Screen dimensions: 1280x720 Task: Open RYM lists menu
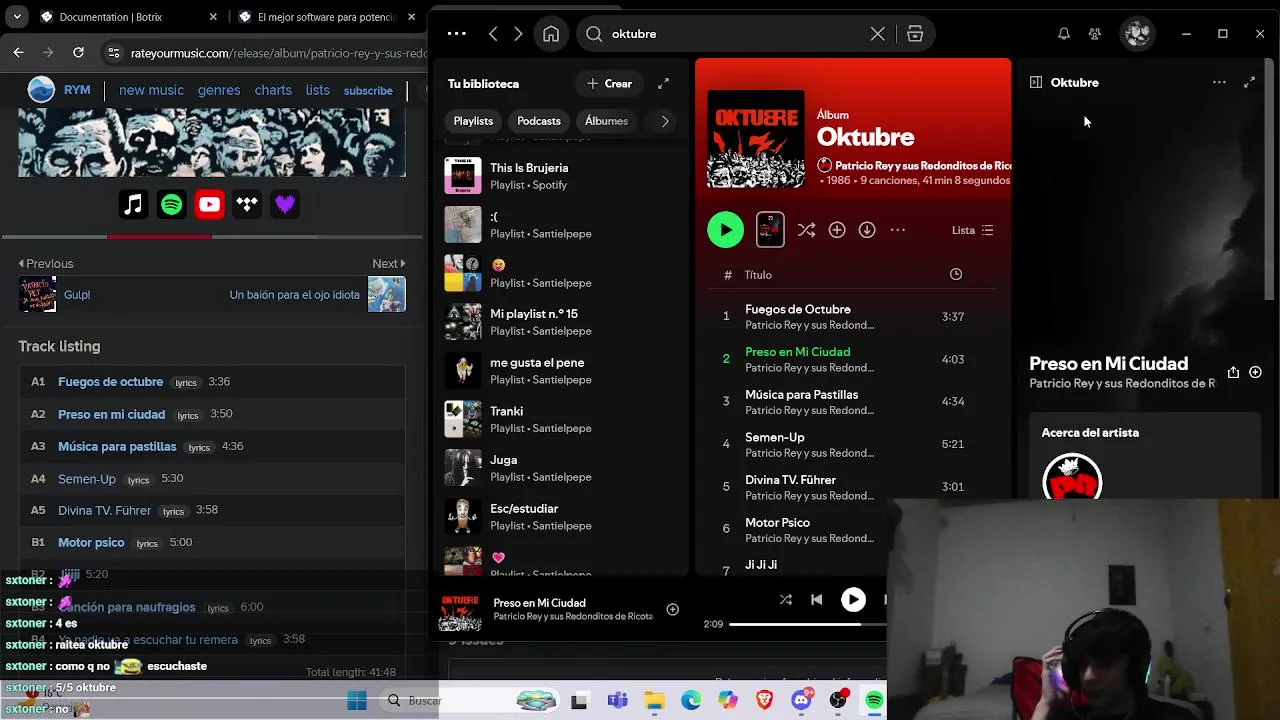tap(318, 90)
